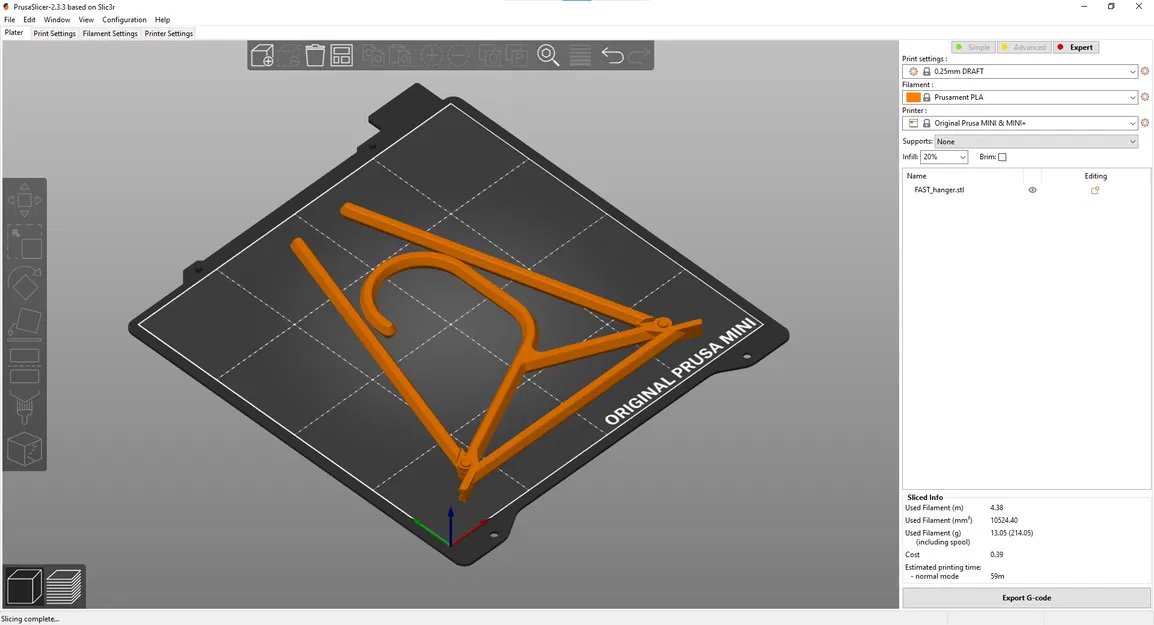Open the Printer Original Prusa MINI dropdown

click(x=1020, y=123)
